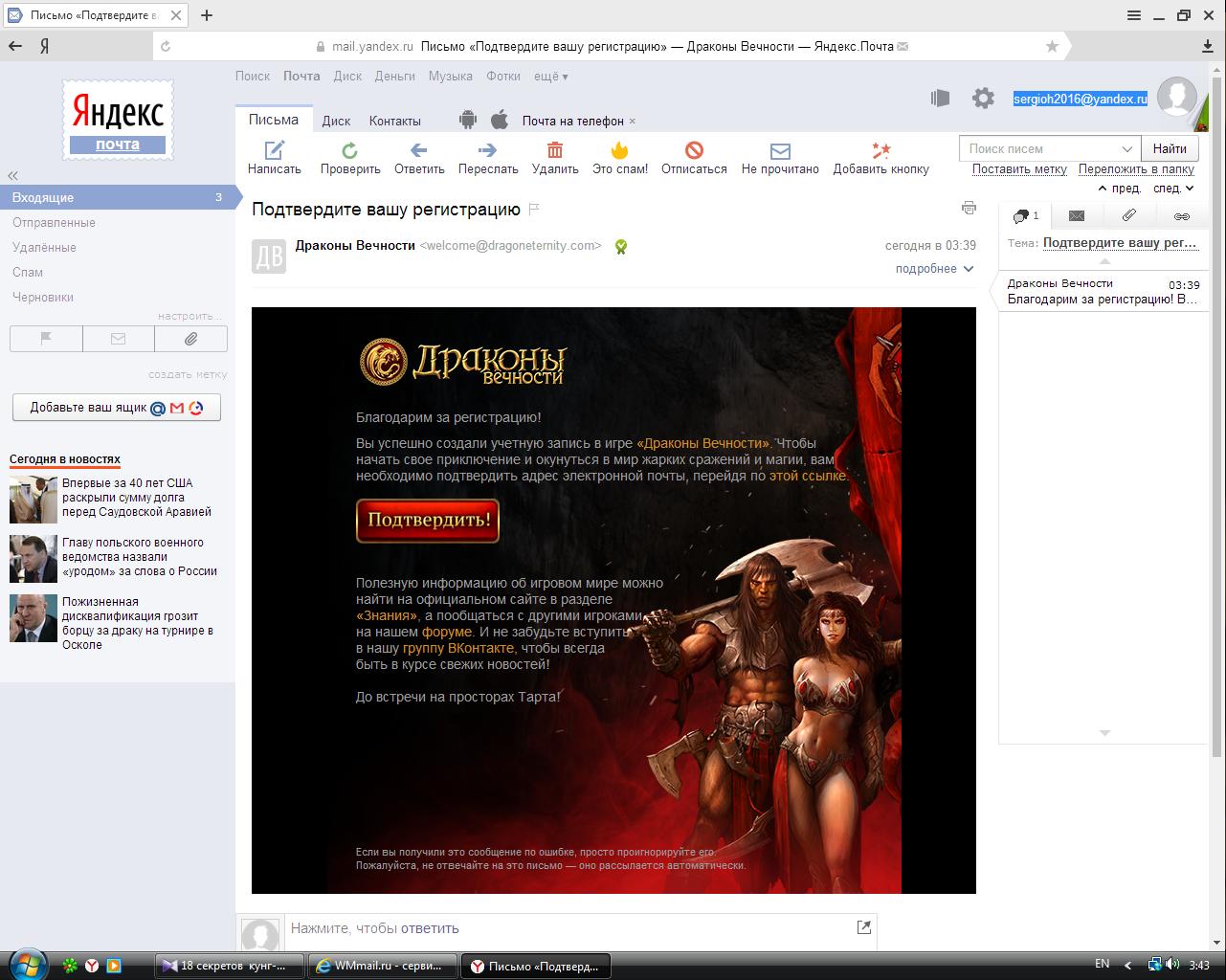Switch to the Письма tab
The width and height of the screenshot is (1226, 980).
274,120
